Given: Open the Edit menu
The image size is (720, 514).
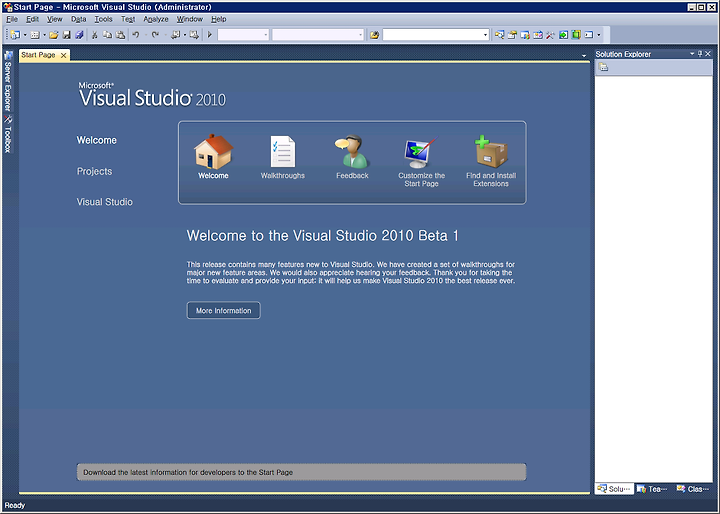Looking at the screenshot, I should pos(32,19).
